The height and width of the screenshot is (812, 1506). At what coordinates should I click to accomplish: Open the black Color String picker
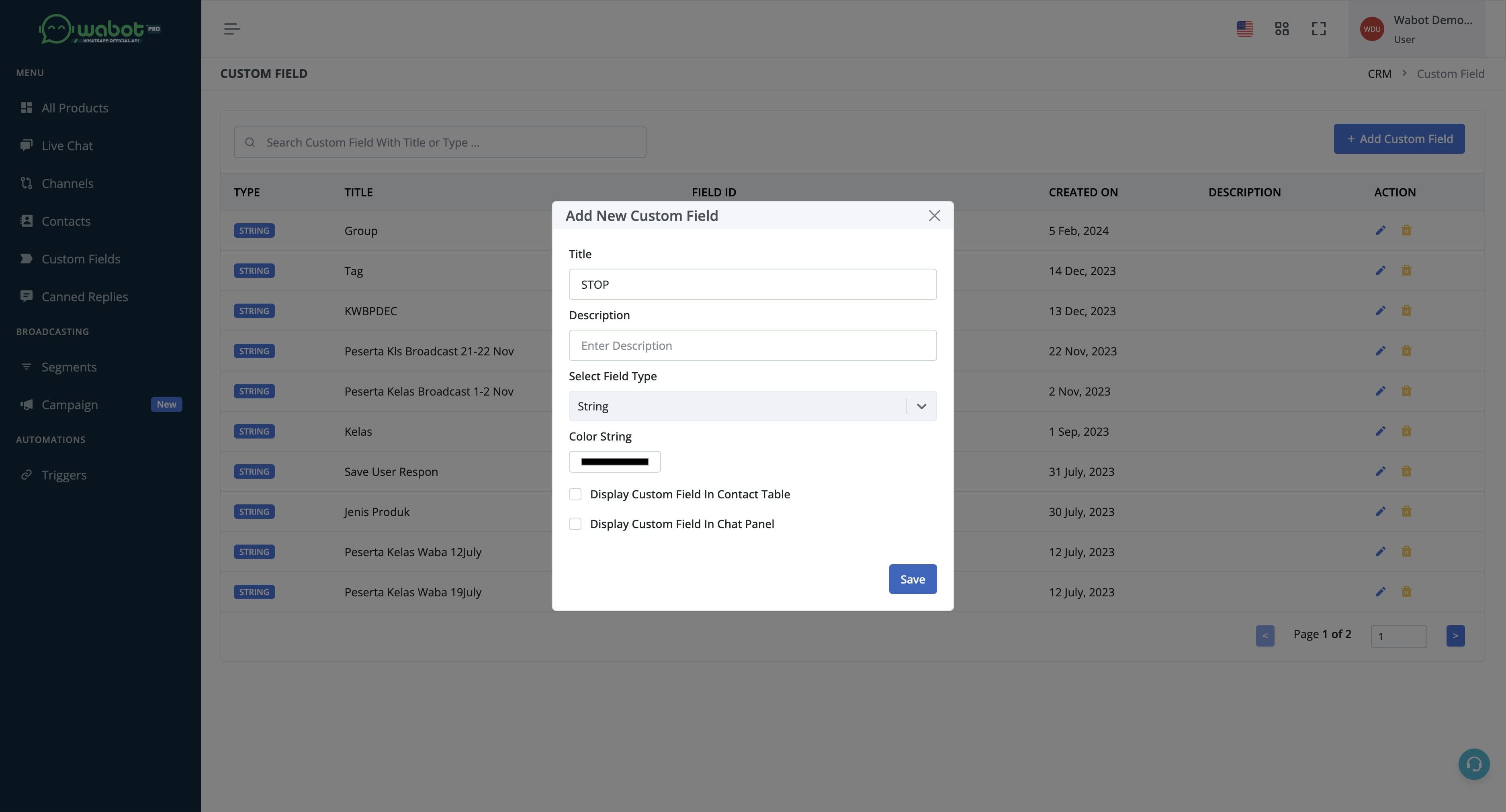(614, 461)
